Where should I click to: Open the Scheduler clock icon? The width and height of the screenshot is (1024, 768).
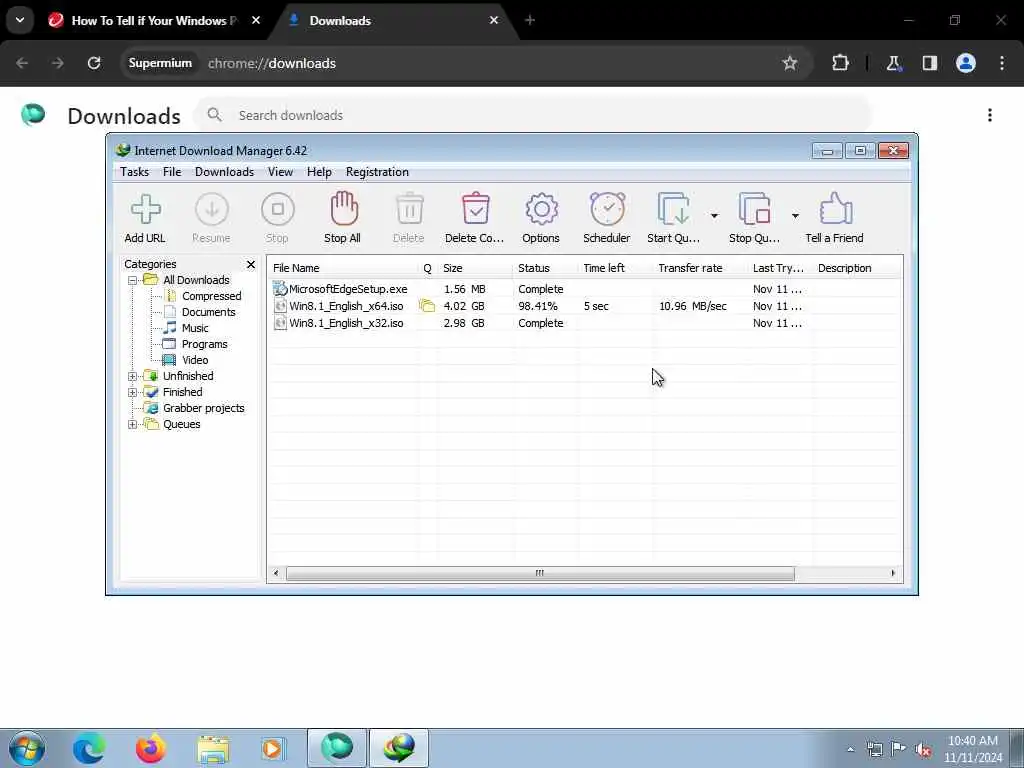coord(607,209)
